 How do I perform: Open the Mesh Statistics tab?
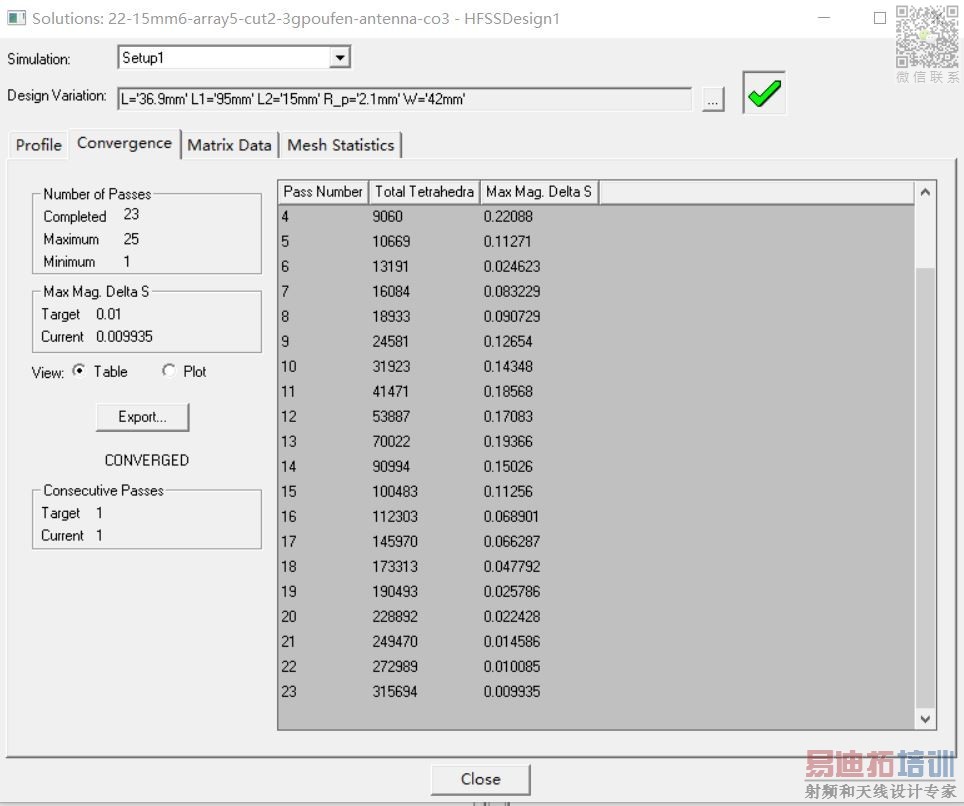click(x=341, y=145)
